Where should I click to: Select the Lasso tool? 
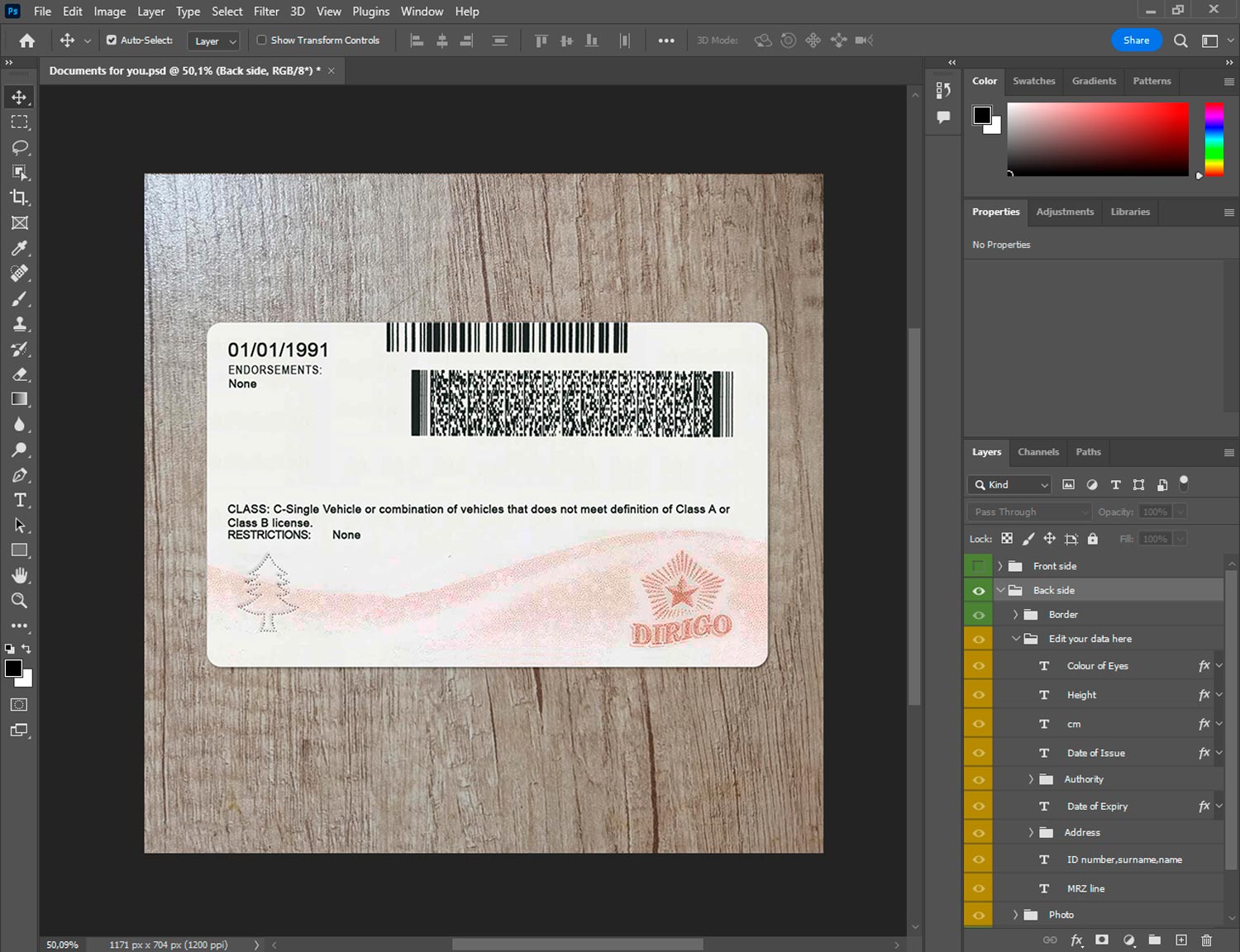20,147
